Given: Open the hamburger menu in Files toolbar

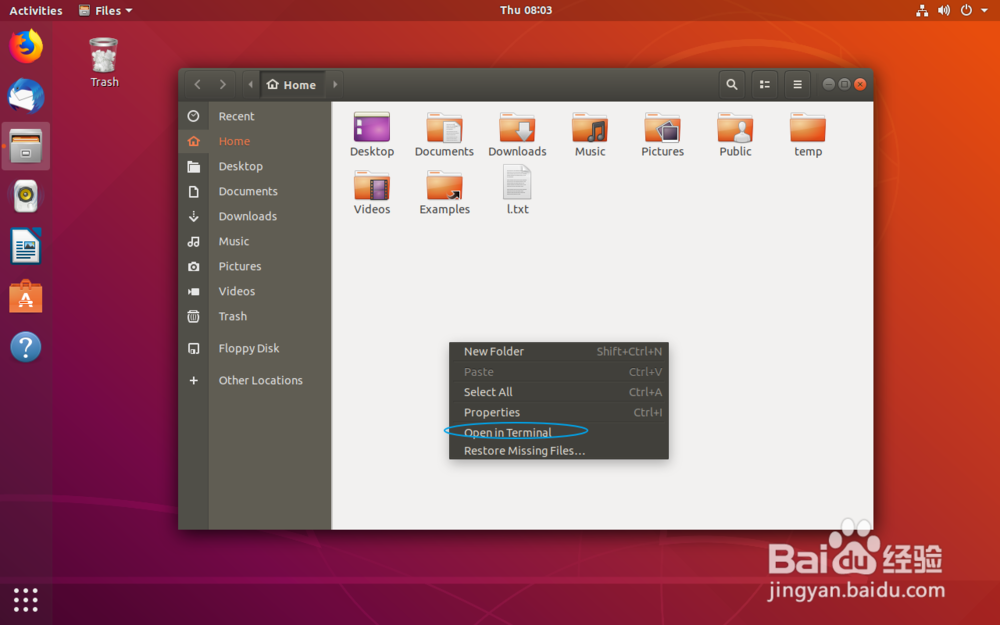Looking at the screenshot, I should pyautogui.click(x=797, y=84).
